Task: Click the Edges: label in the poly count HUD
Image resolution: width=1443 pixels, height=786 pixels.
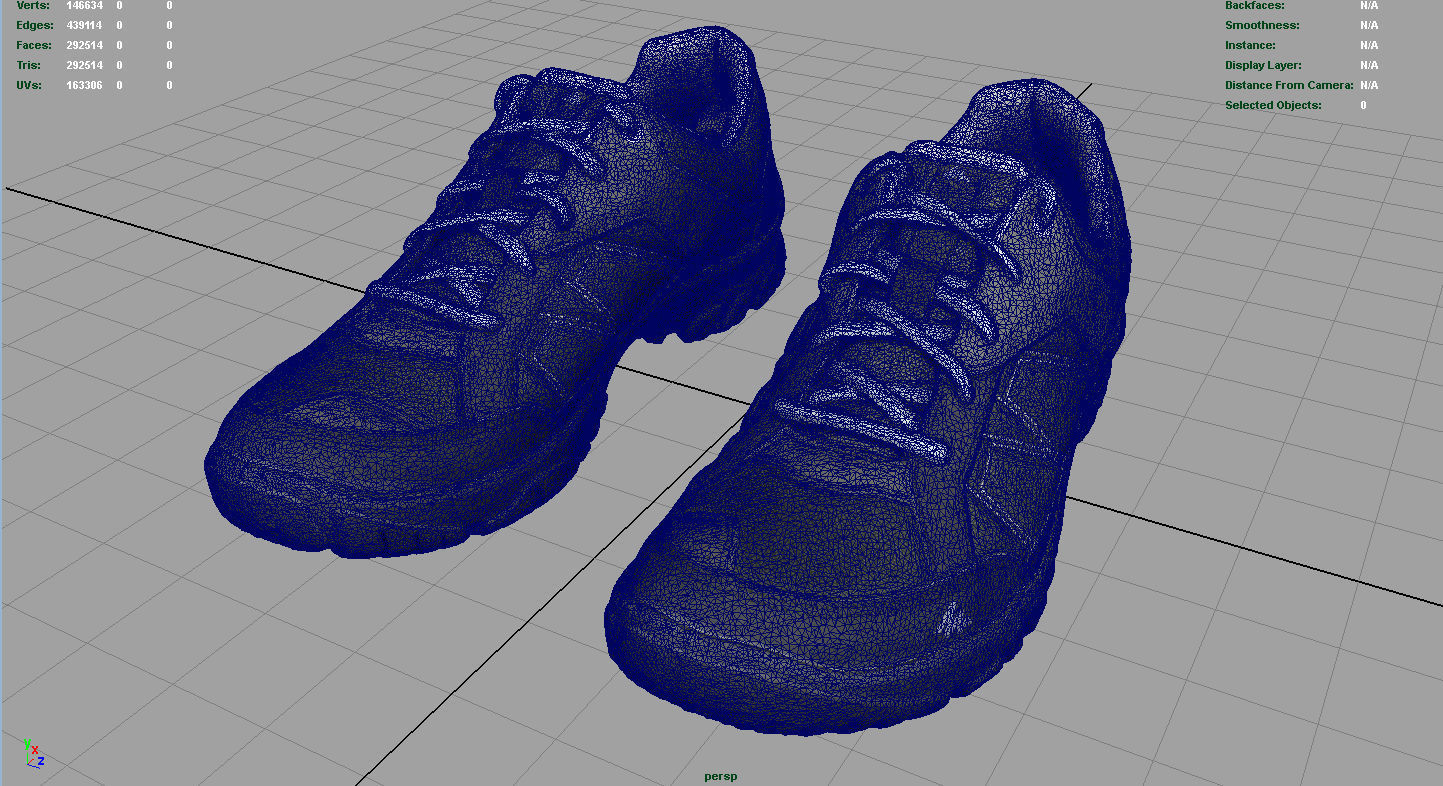Action: (x=34, y=25)
